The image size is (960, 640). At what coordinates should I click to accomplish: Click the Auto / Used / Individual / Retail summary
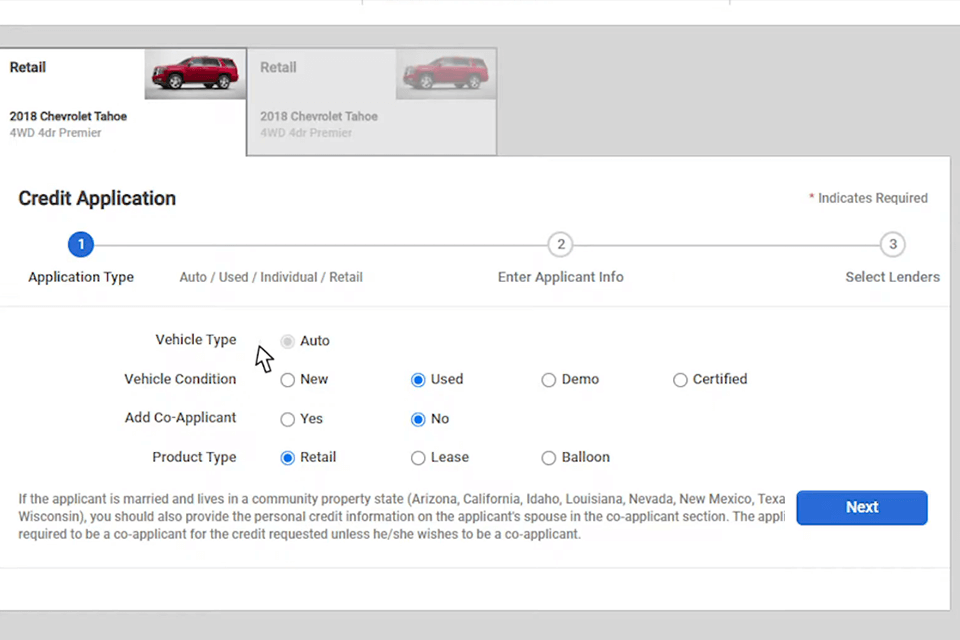271,277
